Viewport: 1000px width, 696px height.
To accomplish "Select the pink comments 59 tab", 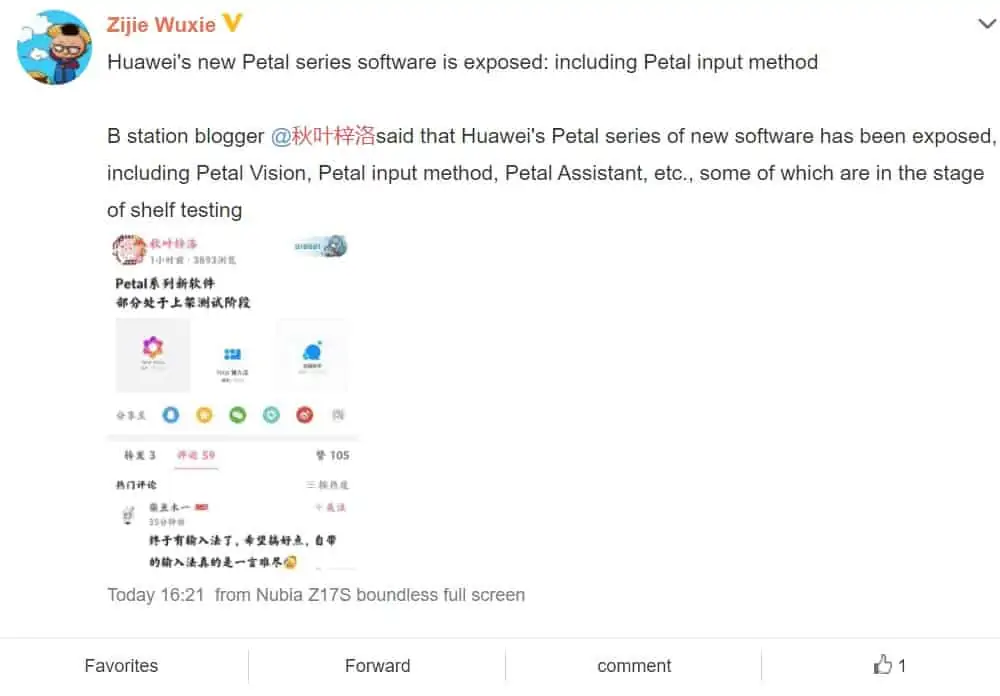I will click(196, 455).
